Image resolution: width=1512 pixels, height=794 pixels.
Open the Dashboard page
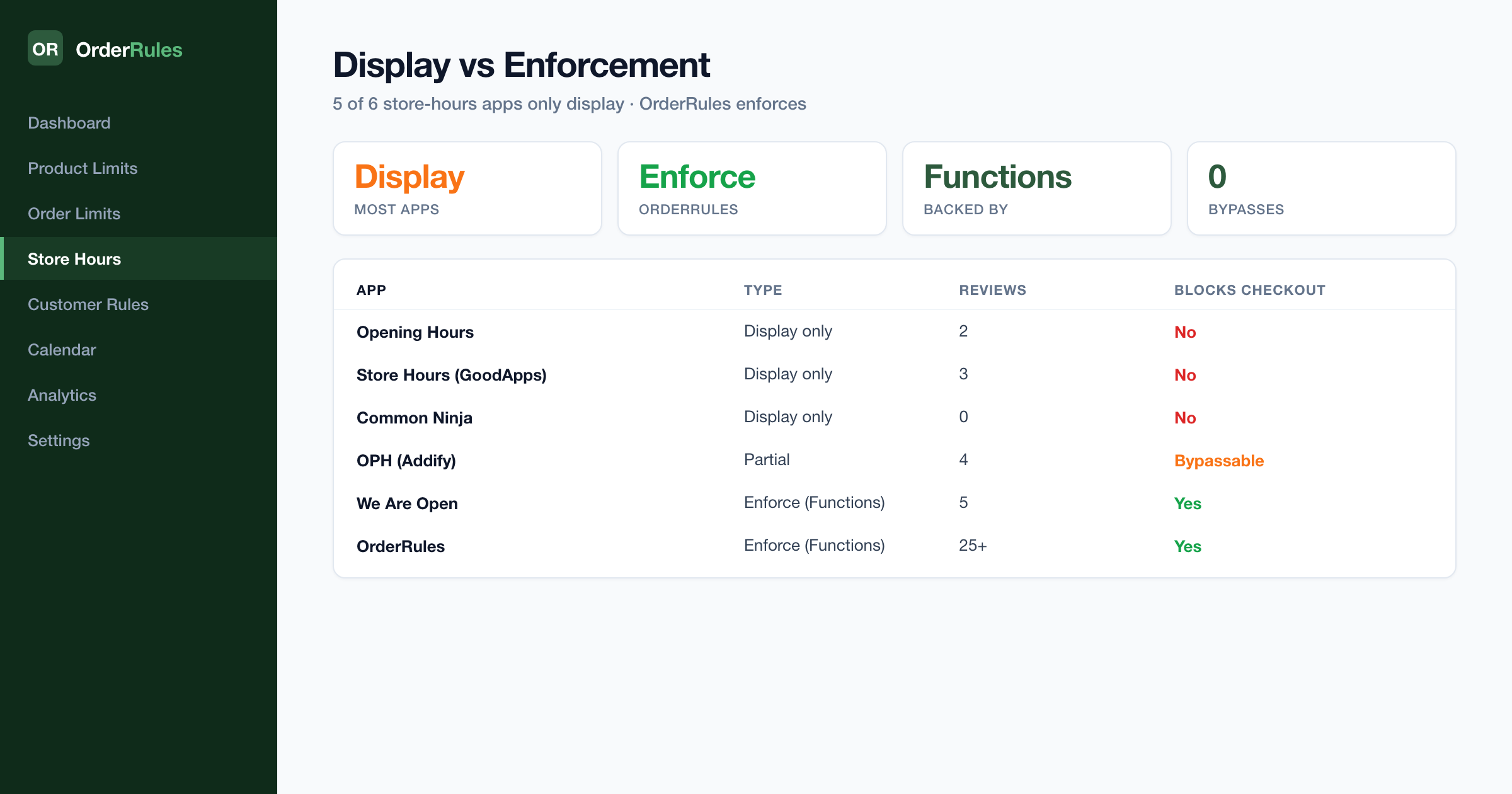[139, 123]
